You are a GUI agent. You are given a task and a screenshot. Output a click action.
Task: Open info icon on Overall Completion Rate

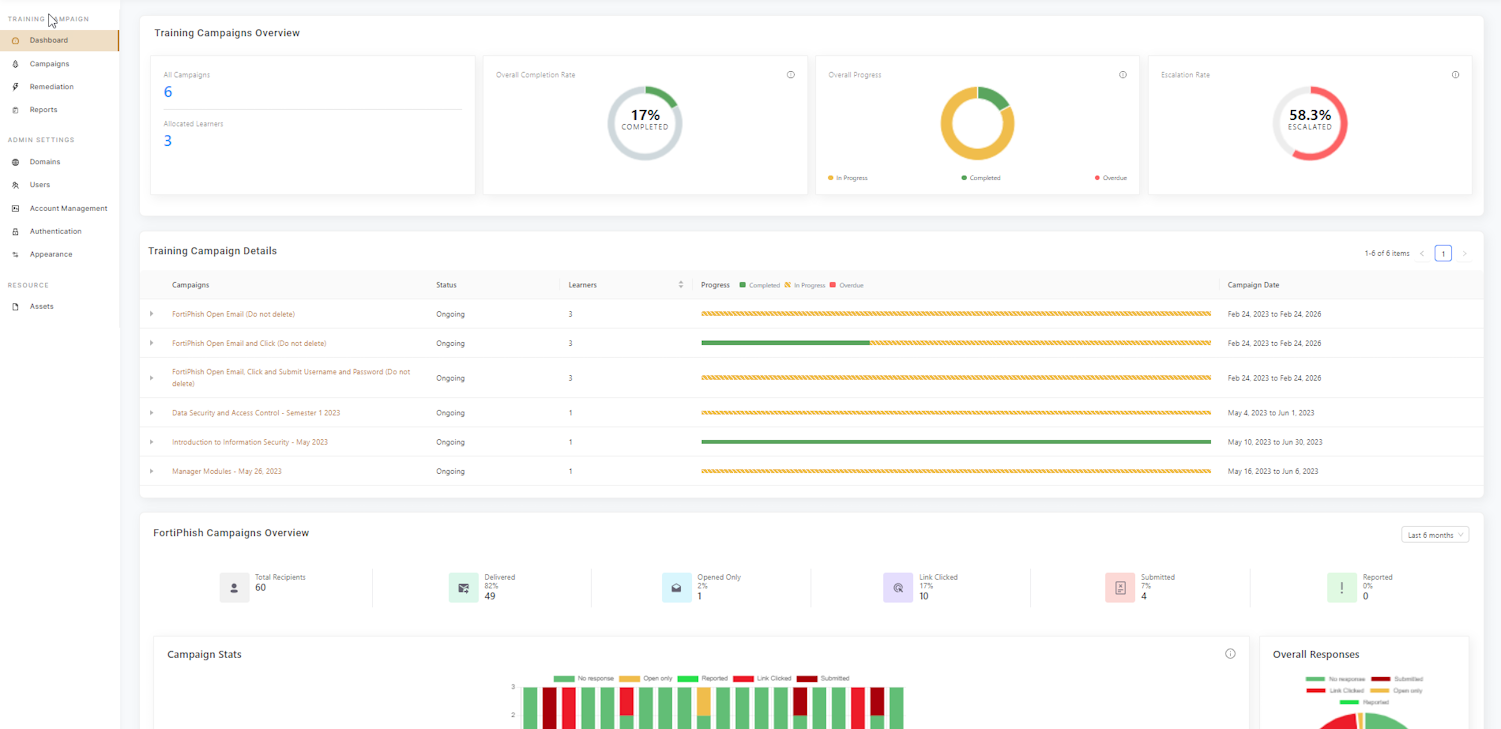point(790,75)
